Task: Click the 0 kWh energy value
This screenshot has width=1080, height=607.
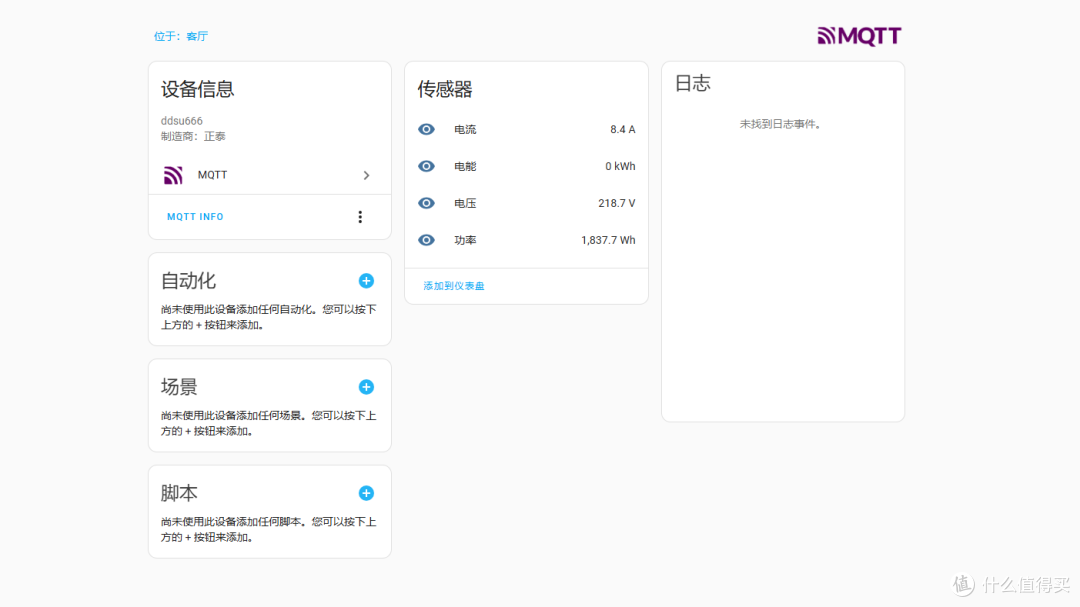Action: click(x=620, y=166)
